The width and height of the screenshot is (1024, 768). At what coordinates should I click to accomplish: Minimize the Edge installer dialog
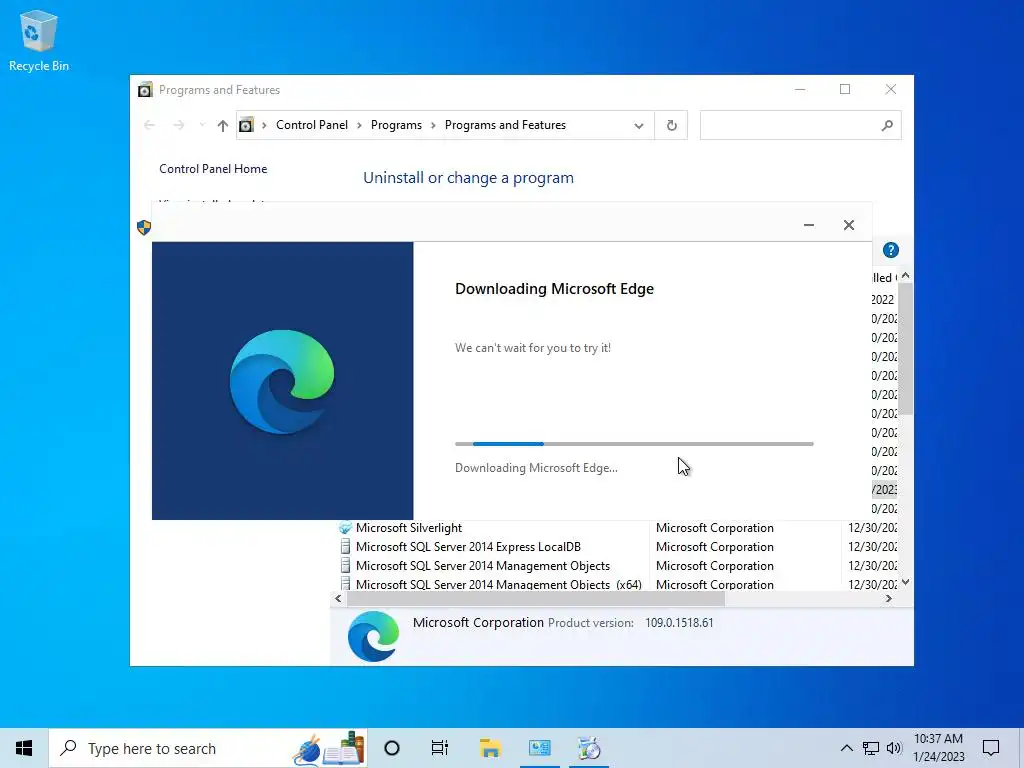pos(808,225)
